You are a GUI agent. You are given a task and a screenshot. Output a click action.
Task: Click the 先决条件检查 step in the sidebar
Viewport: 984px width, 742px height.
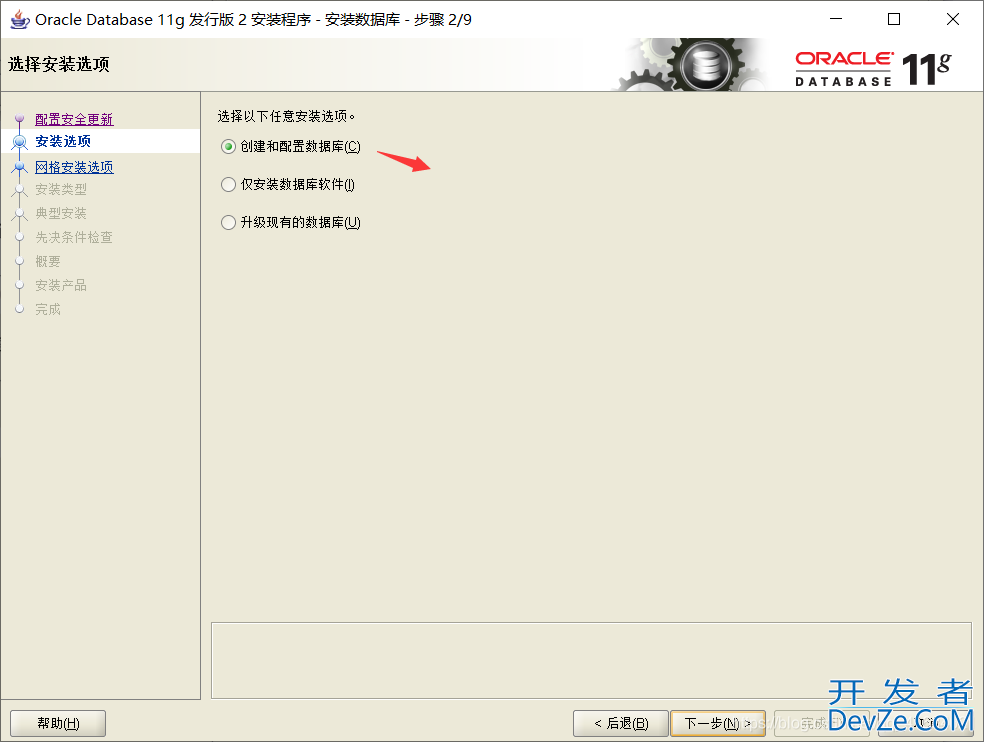click(x=74, y=237)
